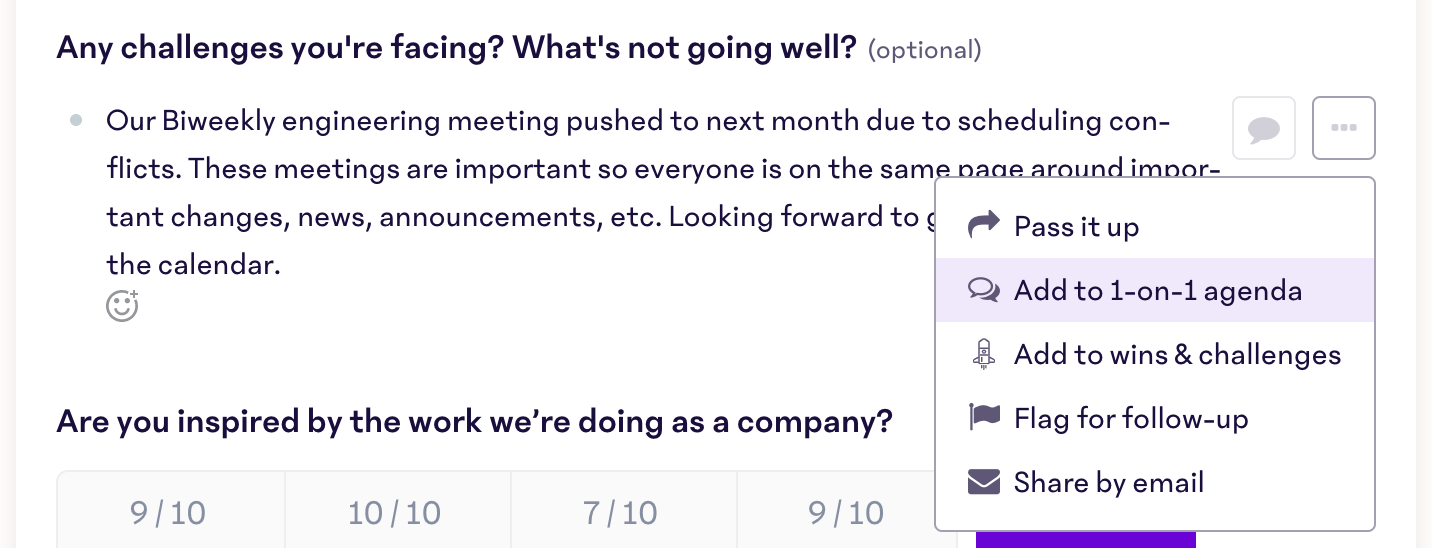Screen dimensions: 1432x548
Task: Click the envelope icon for Share by email
Action: (x=984, y=482)
